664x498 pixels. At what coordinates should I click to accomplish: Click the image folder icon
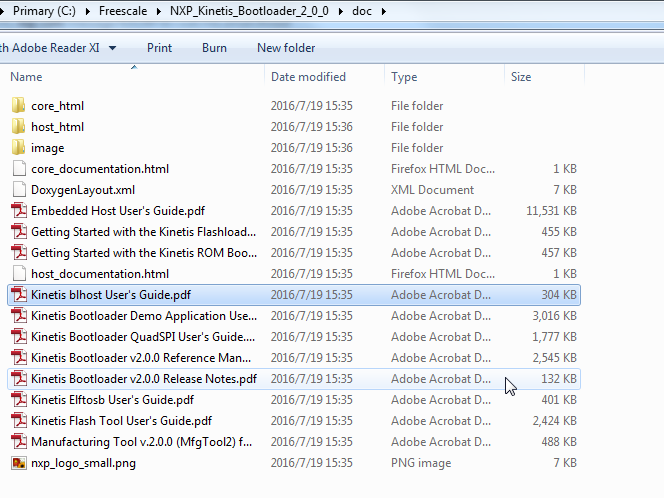pyautogui.click(x=18, y=148)
